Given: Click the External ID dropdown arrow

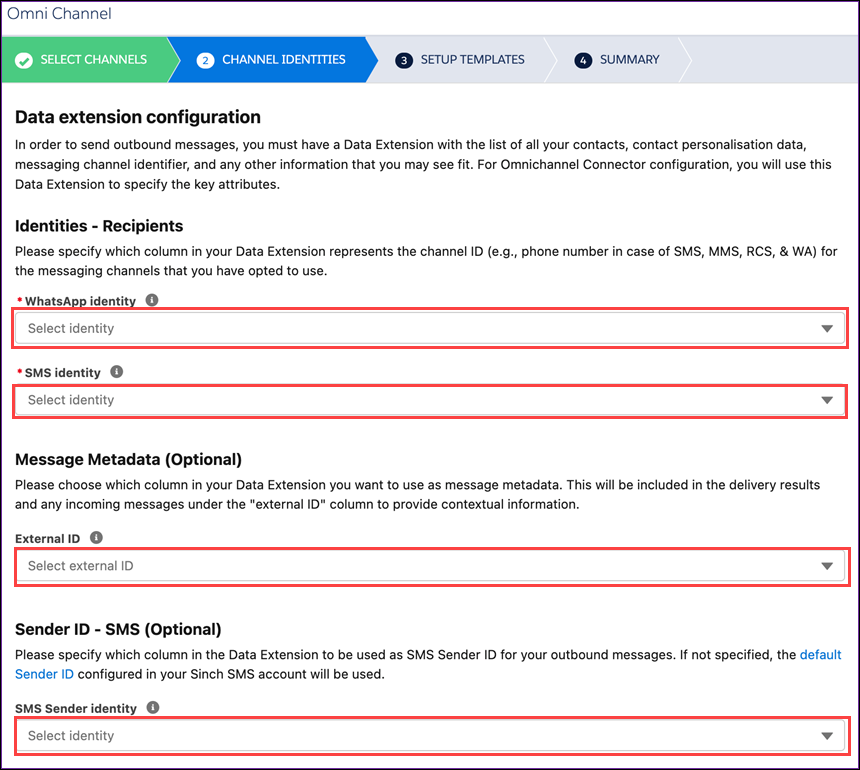Looking at the screenshot, I should (827, 566).
